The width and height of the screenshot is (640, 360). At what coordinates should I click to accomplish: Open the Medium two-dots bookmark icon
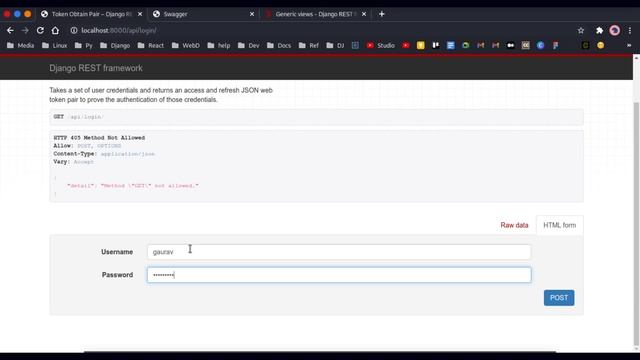(511, 45)
